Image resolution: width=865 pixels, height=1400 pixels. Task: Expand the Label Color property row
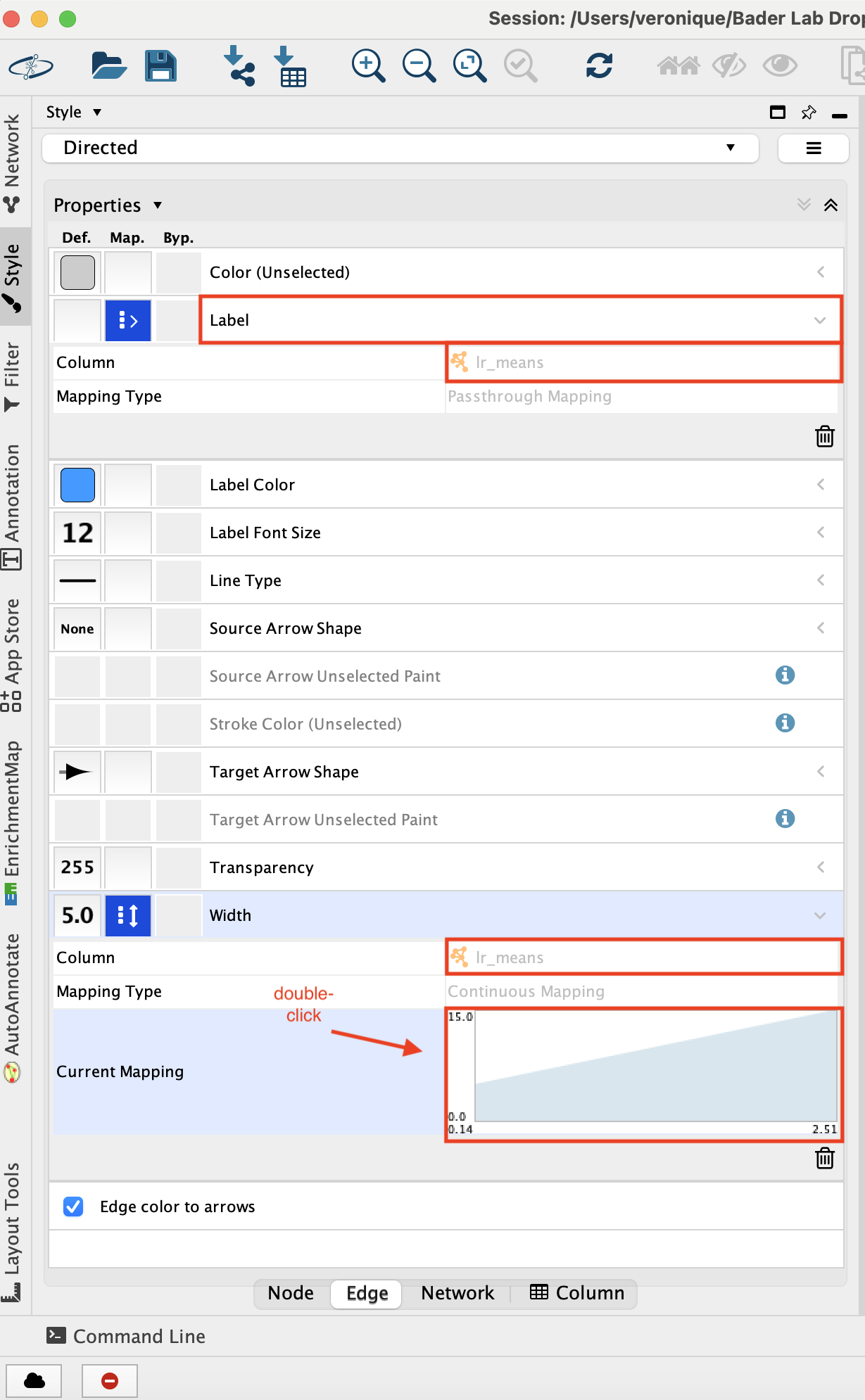tap(820, 485)
